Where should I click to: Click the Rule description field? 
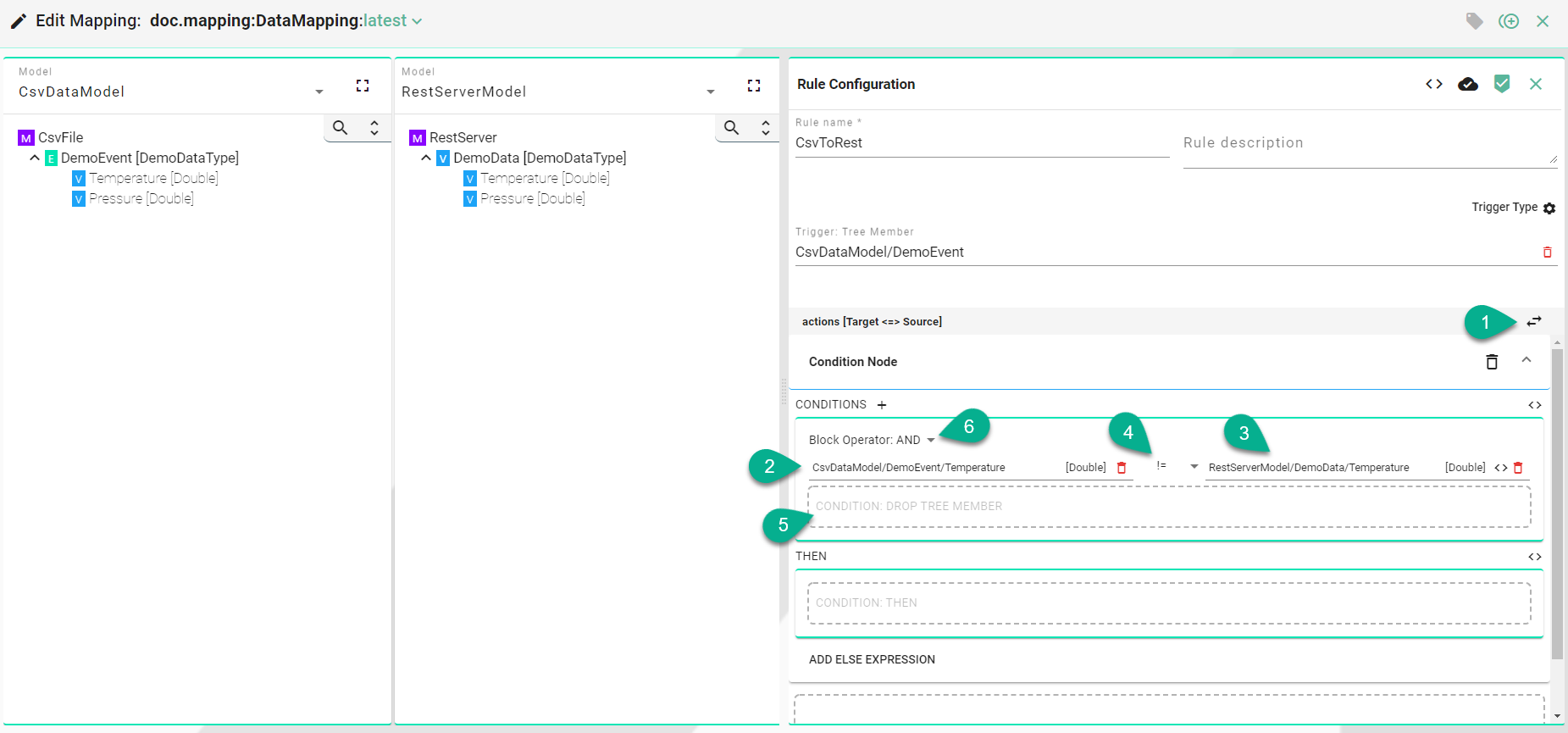1368,143
